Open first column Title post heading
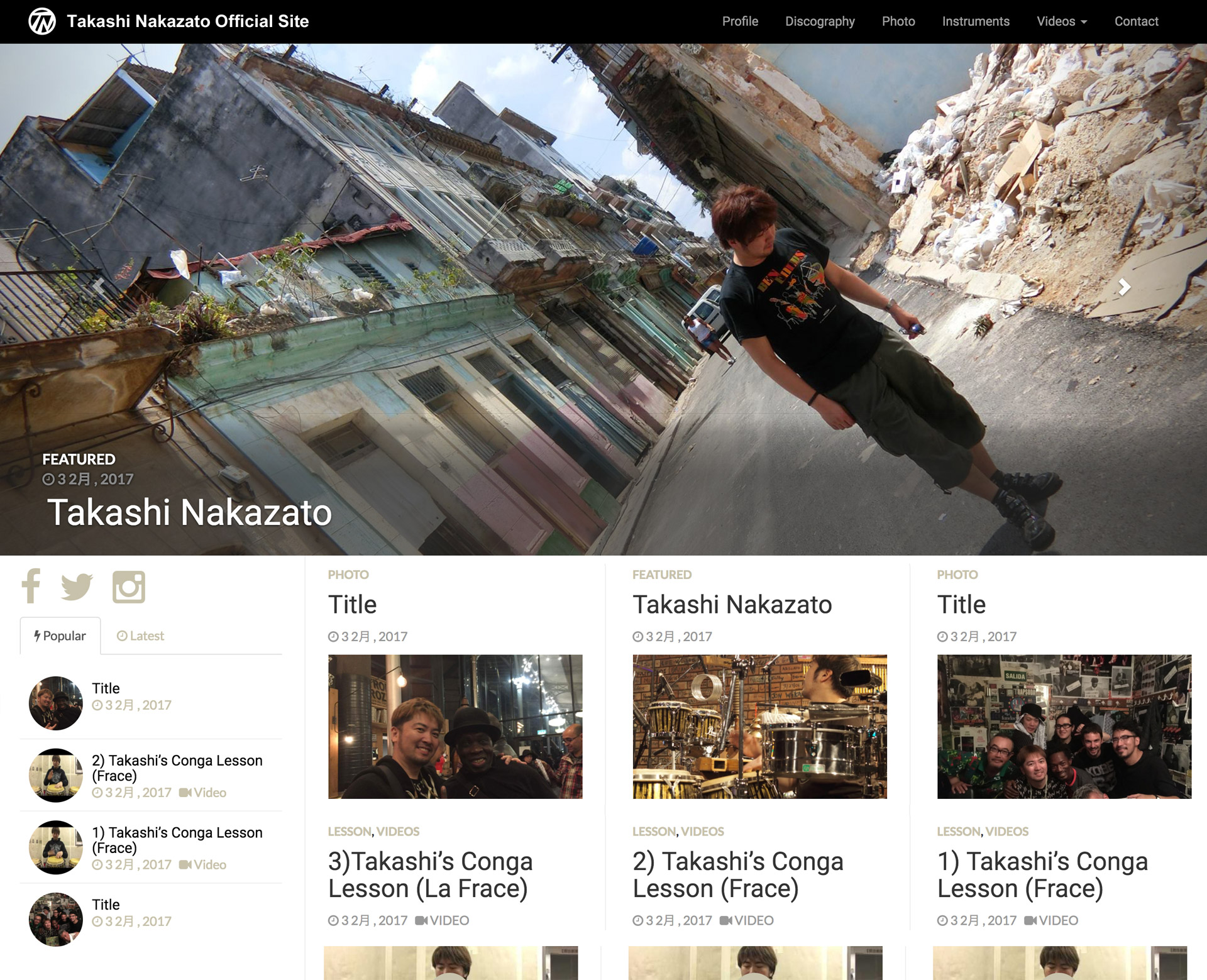The width and height of the screenshot is (1207, 980). [352, 605]
